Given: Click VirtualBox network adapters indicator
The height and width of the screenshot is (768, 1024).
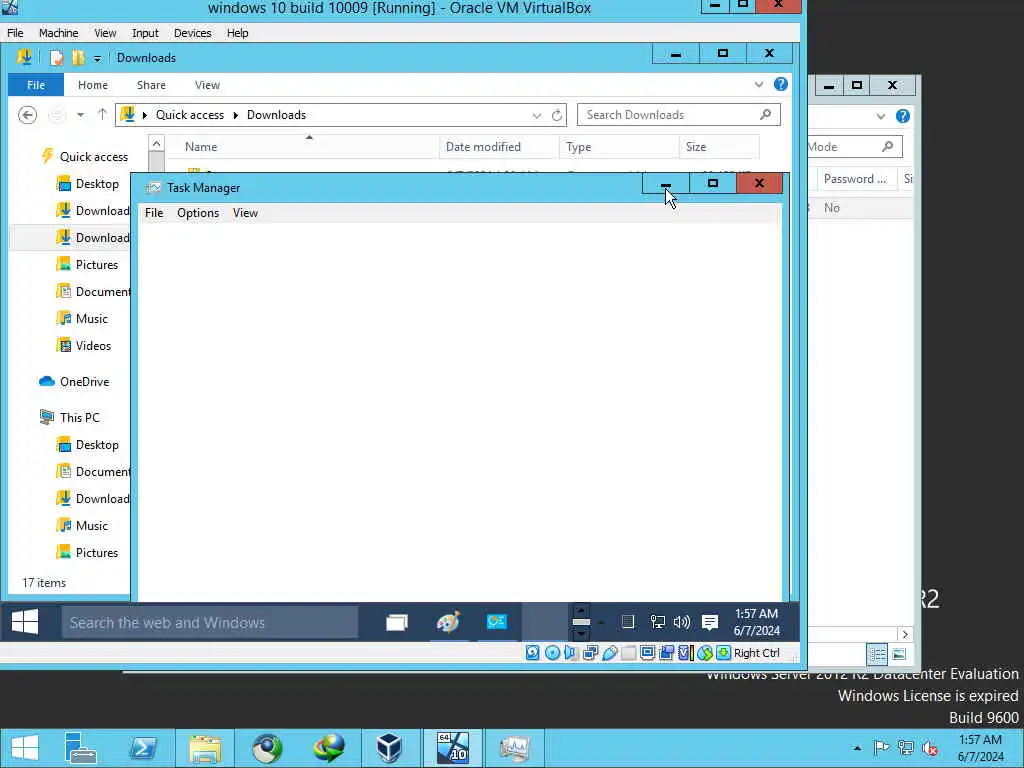Looking at the screenshot, I should coord(590,652).
